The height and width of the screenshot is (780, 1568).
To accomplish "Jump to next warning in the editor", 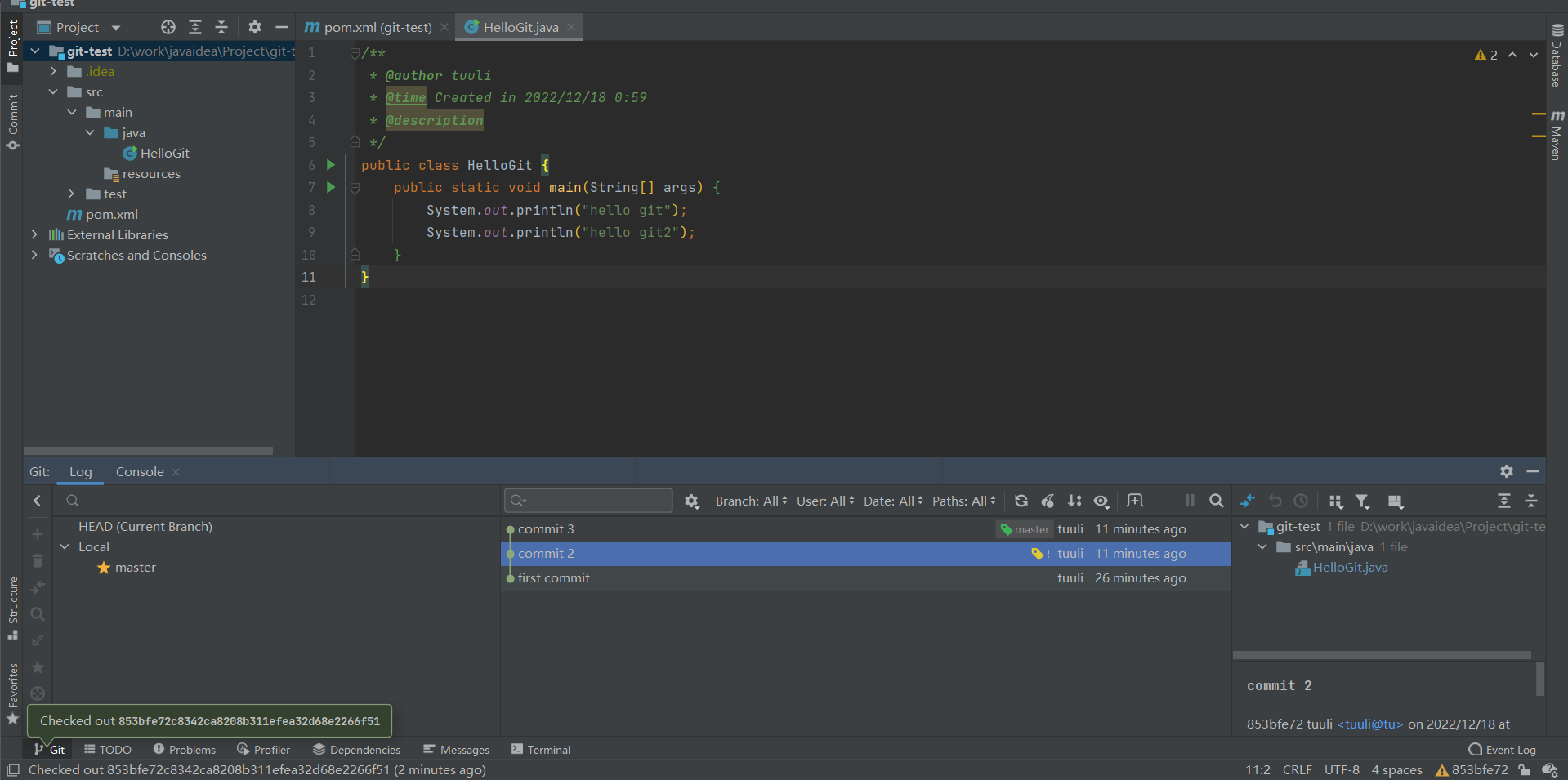I will point(1533,55).
